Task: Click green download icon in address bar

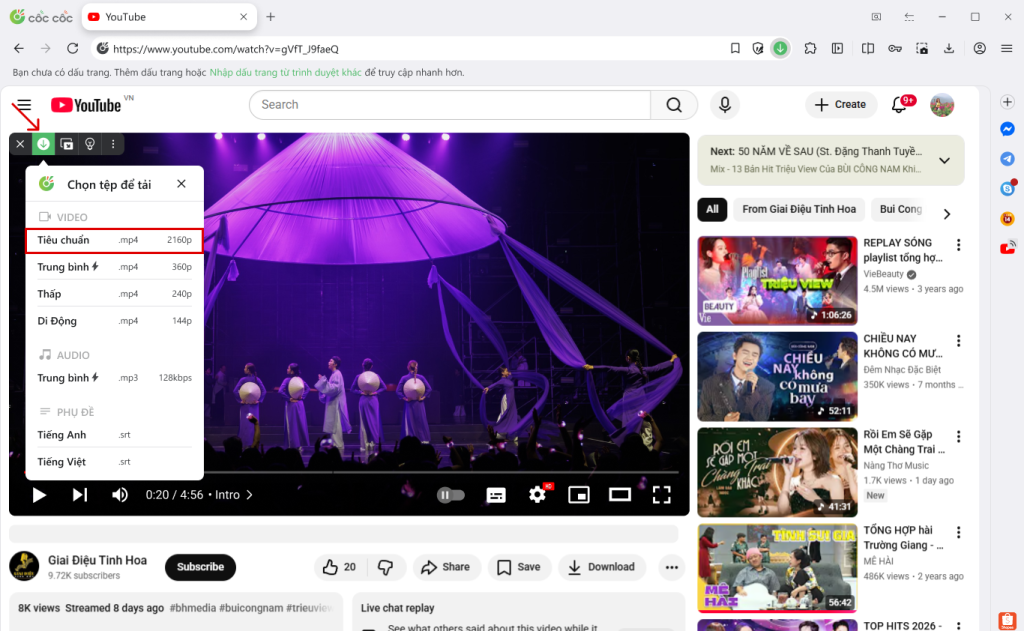Action: click(x=780, y=48)
